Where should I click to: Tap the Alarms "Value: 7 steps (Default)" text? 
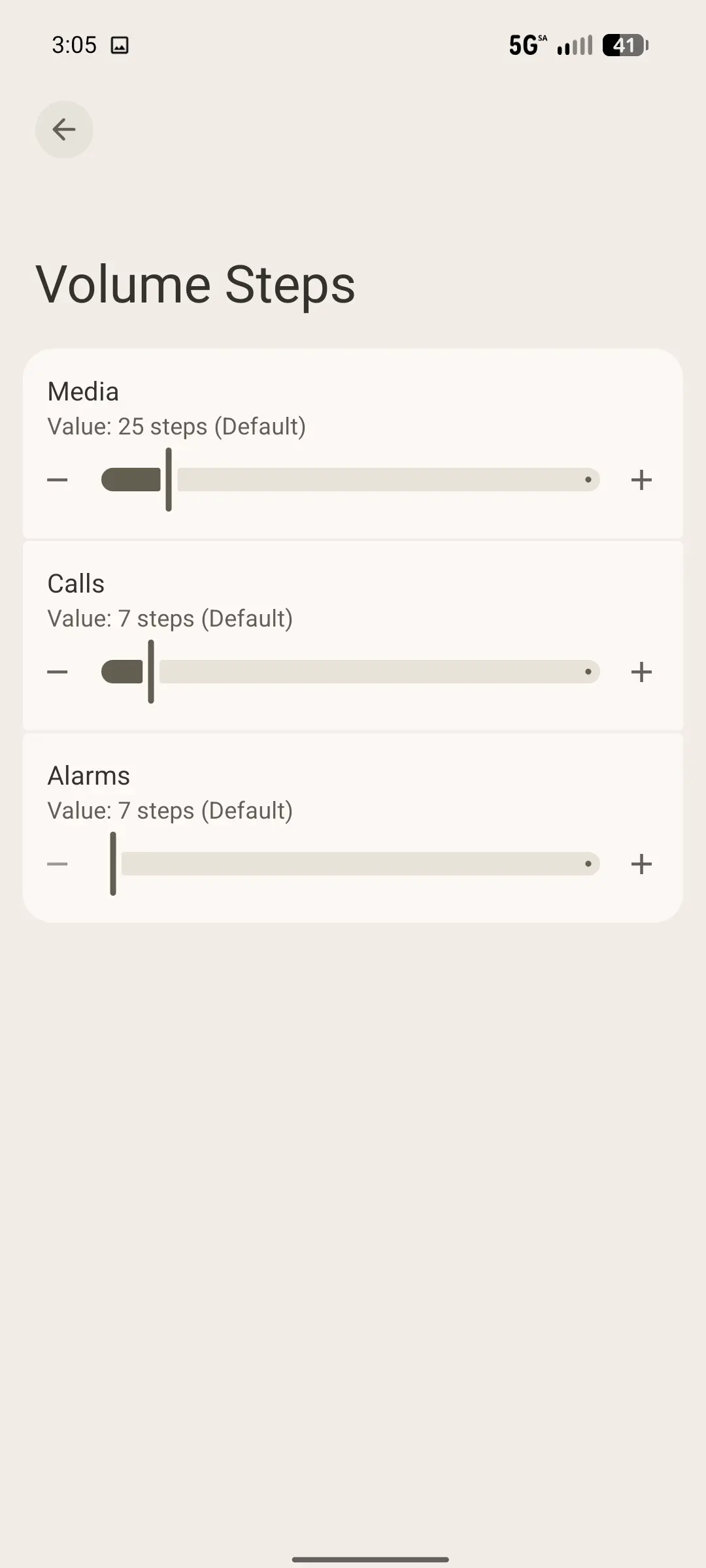pyautogui.click(x=170, y=811)
